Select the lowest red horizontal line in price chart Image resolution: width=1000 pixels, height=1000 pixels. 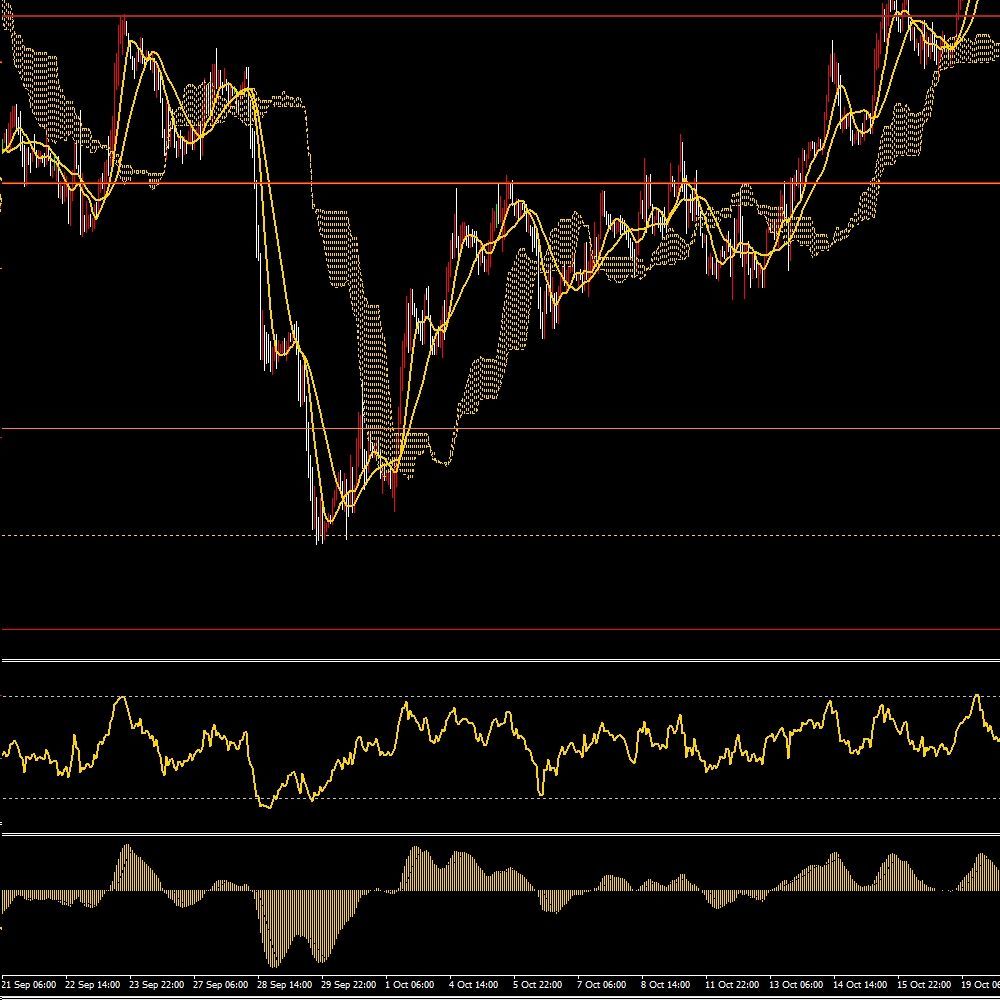click(x=500, y=629)
